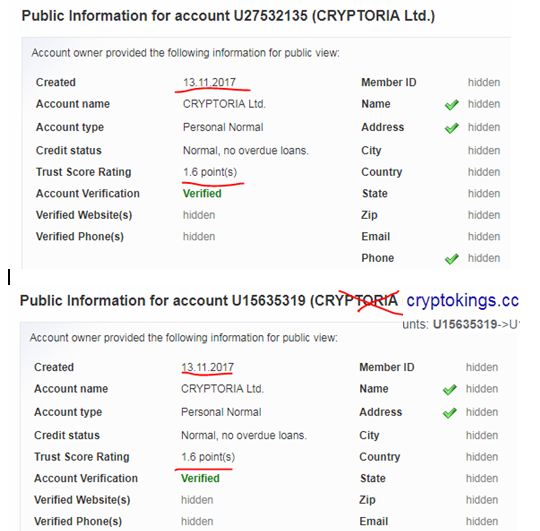
Task: Click the green checkmark beside Name in first panel
Action: coord(451,104)
